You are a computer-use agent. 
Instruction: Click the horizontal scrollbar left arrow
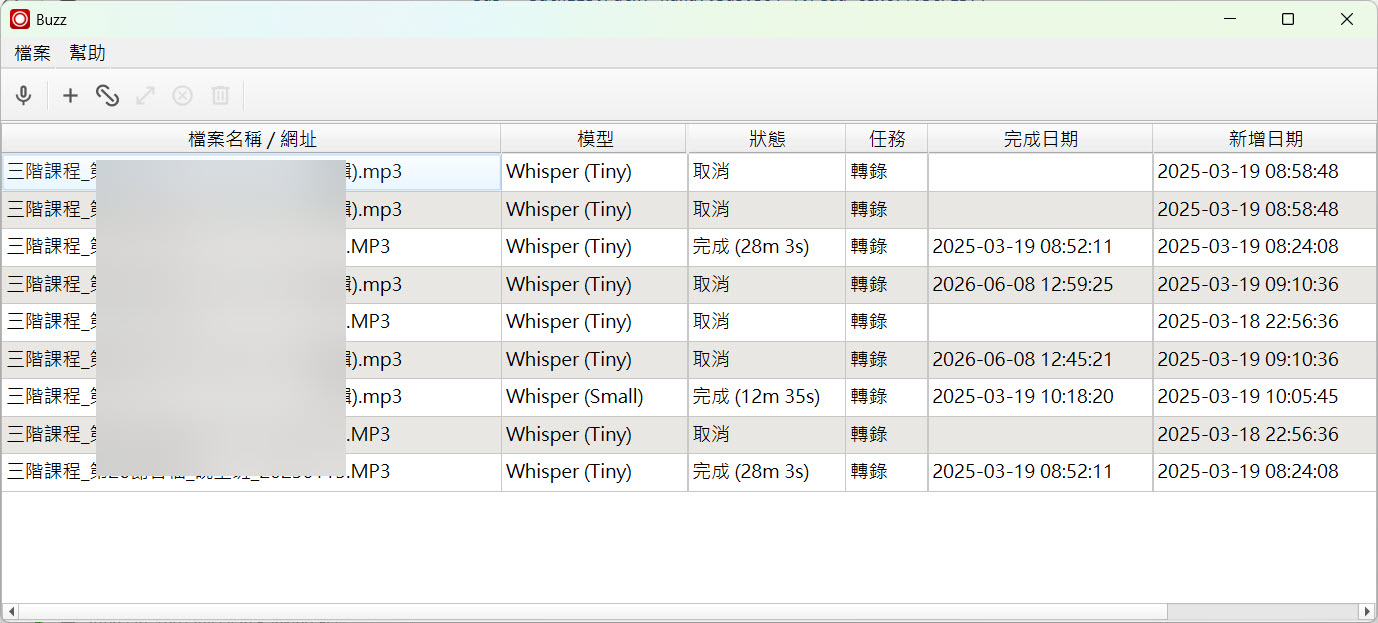pos(10,611)
